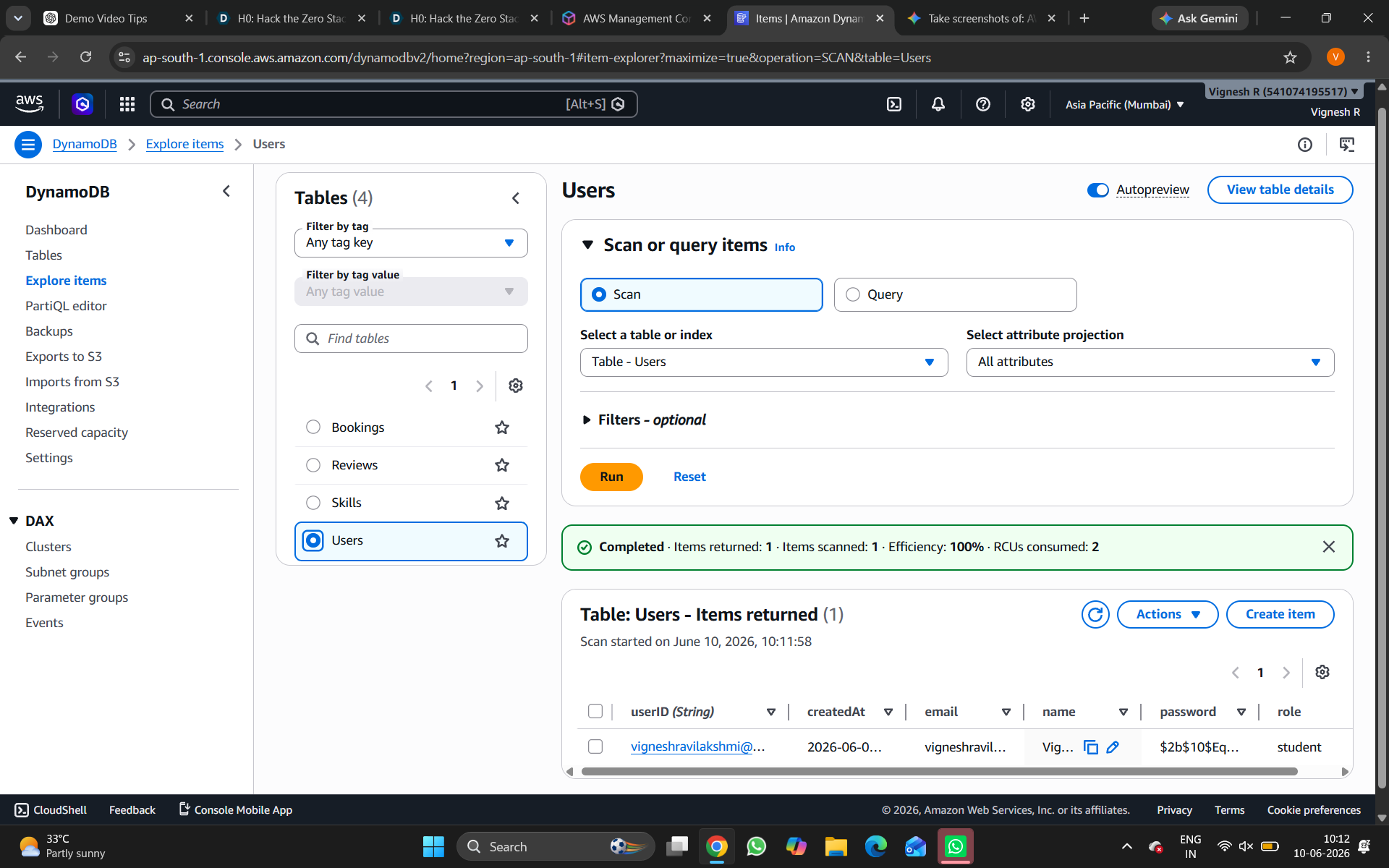Open the AWS services grid menu

[x=127, y=104]
